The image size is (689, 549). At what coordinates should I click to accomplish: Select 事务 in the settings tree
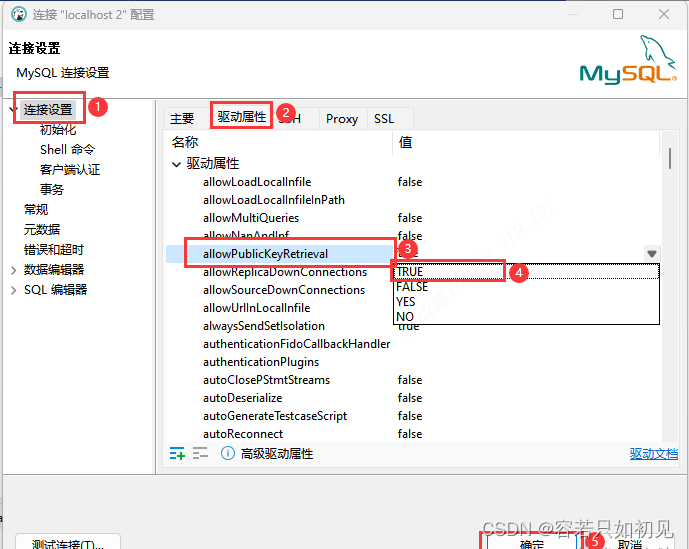(x=52, y=189)
